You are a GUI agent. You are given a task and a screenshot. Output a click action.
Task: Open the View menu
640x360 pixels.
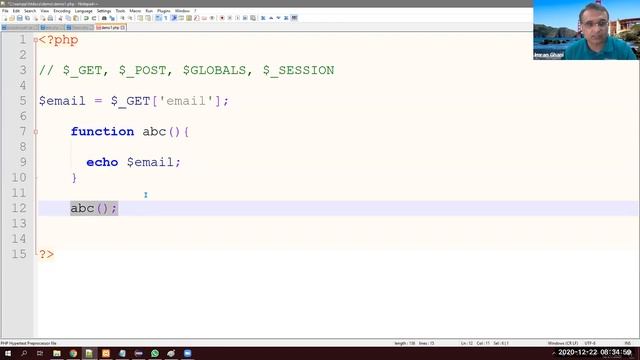point(44,11)
